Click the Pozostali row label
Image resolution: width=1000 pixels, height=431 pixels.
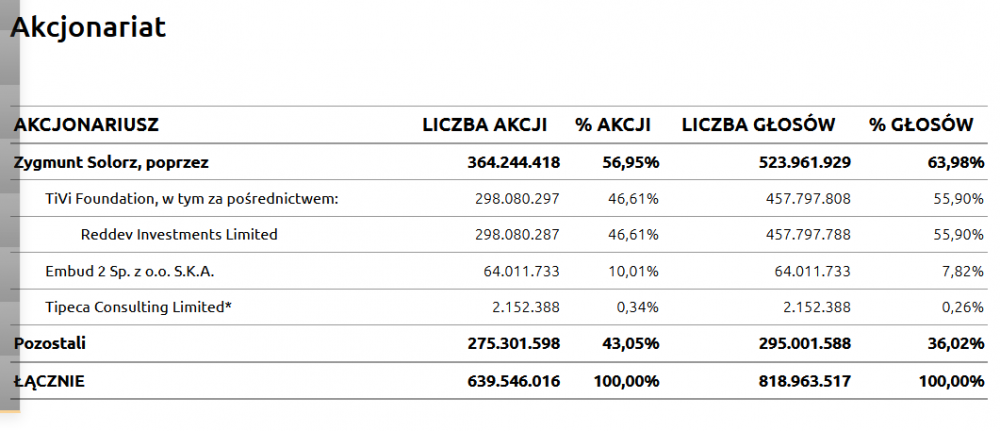pyautogui.click(x=50, y=343)
